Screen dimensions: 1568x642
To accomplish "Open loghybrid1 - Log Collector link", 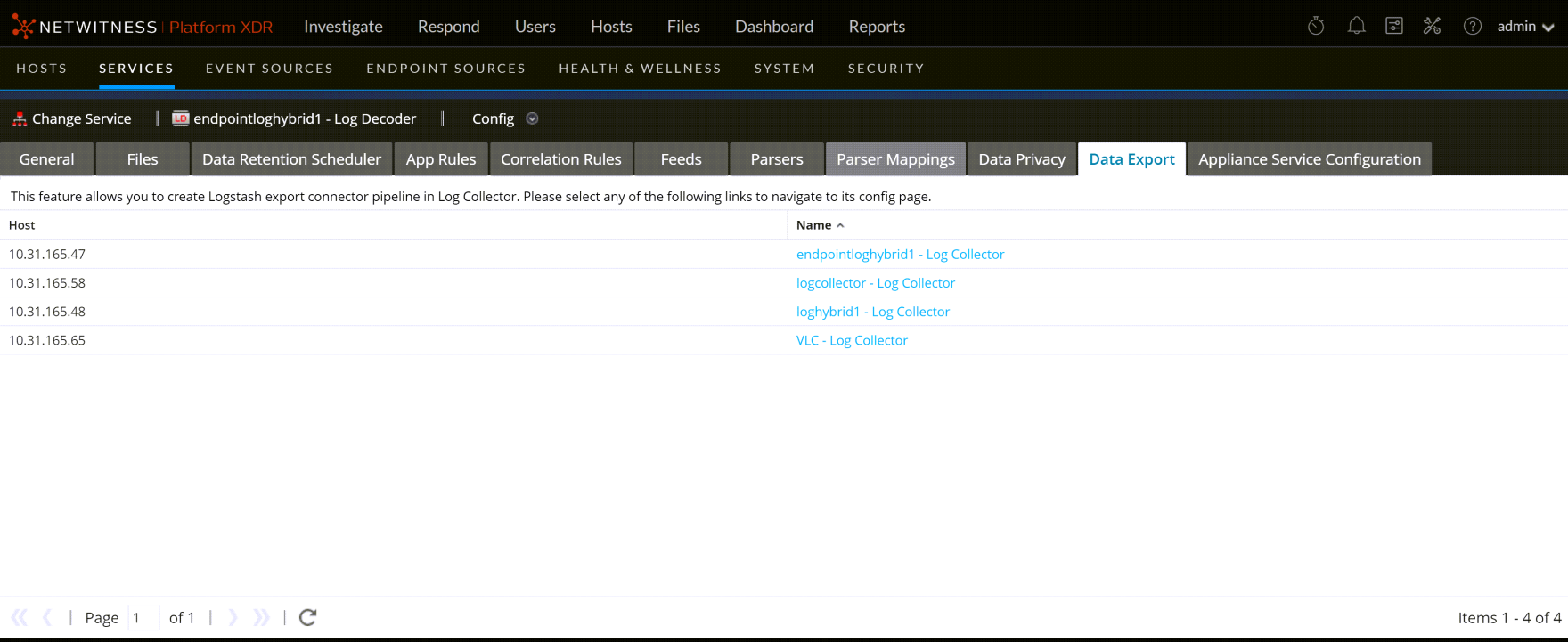I will coord(873,312).
